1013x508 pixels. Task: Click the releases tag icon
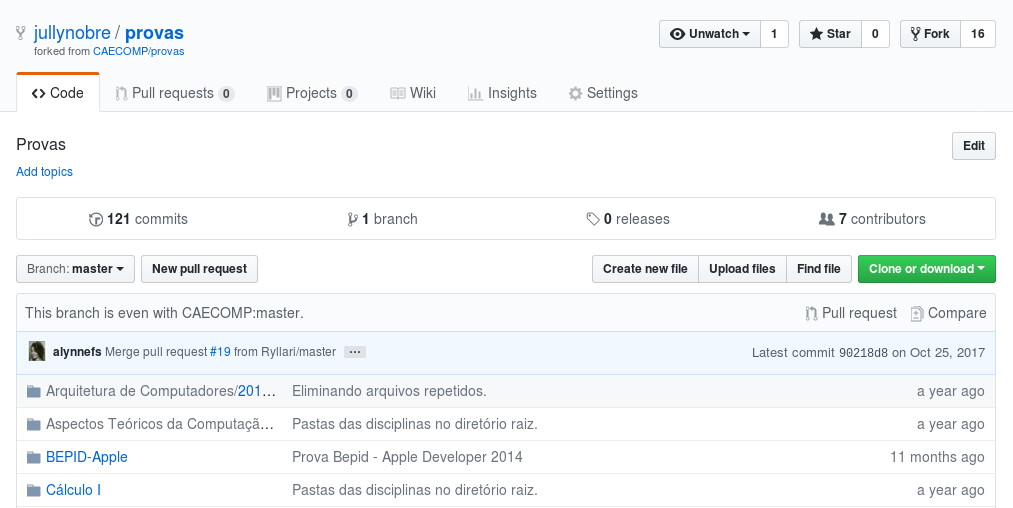pos(592,219)
